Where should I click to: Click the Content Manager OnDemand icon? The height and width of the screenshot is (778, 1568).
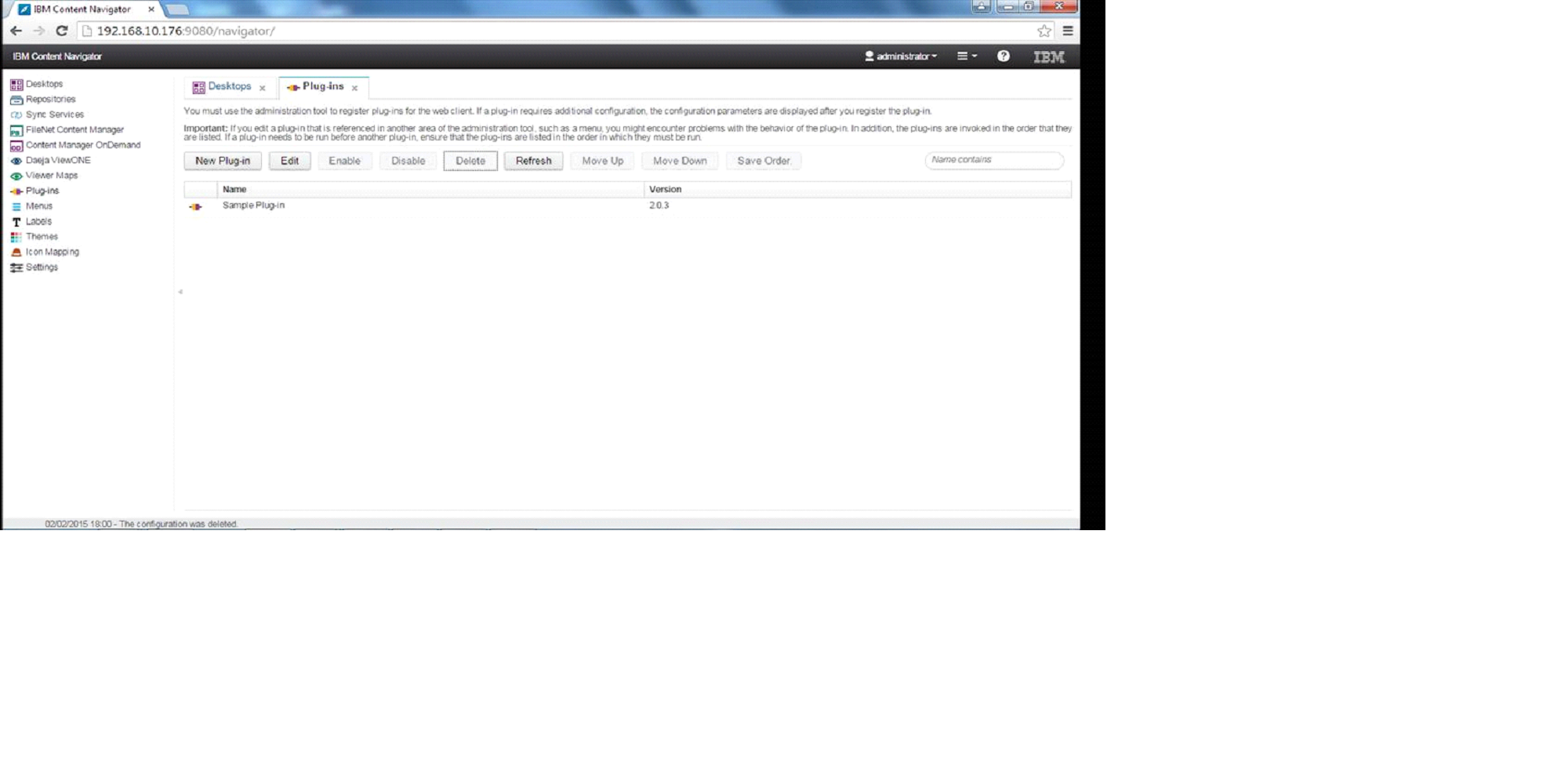pos(16,146)
